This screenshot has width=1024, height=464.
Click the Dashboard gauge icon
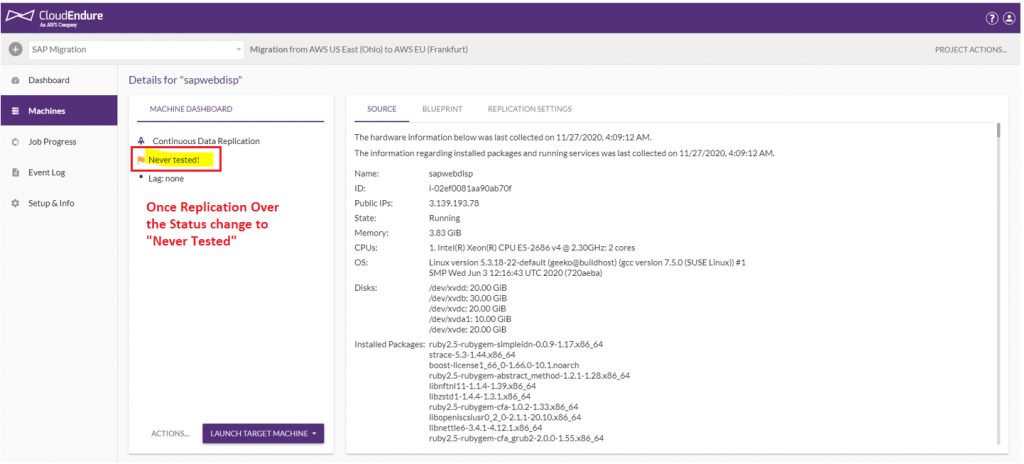coord(15,80)
